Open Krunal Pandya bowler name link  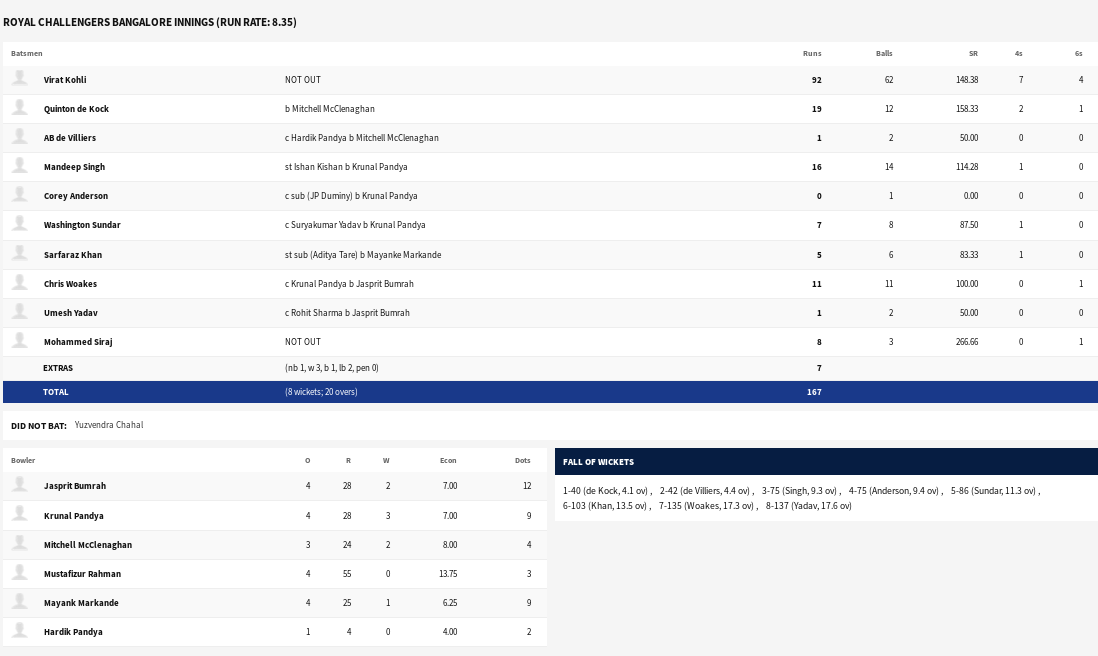(74, 516)
